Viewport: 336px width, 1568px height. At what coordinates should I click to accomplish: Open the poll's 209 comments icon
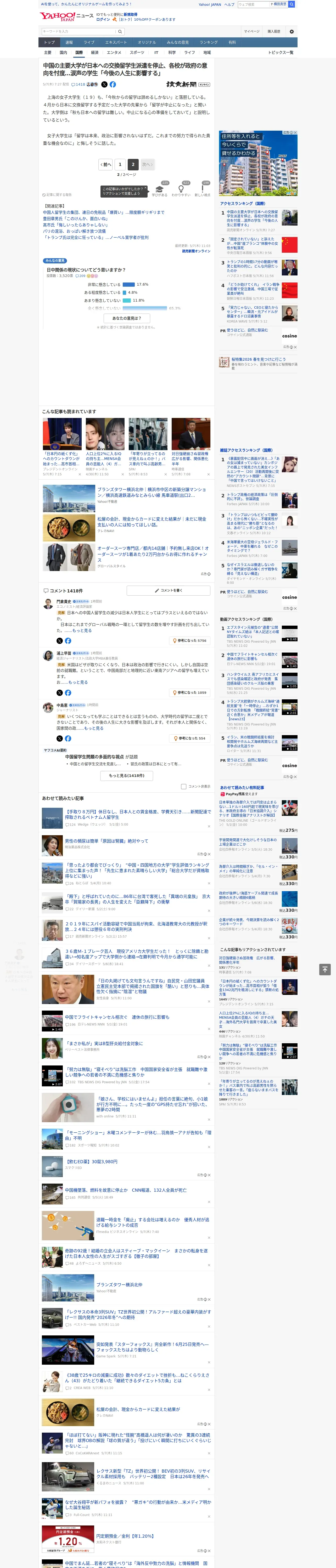[x=81, y=276]
